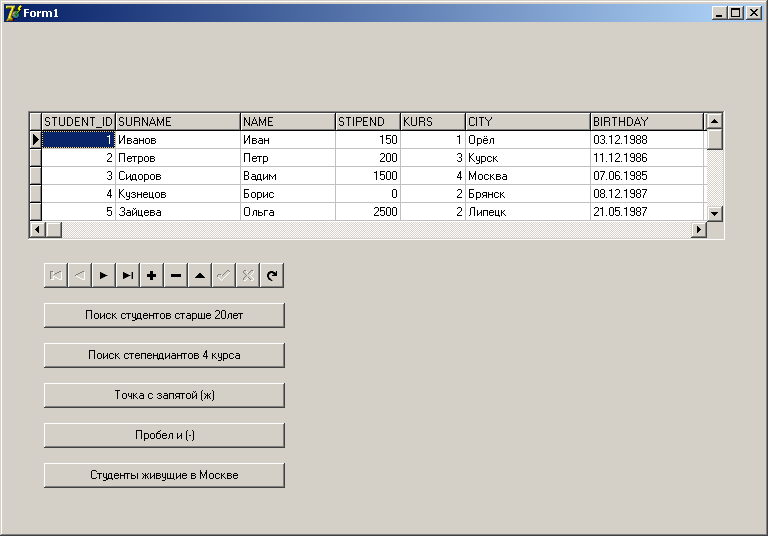This screenshot has height=536, width=768.
Task: Select surname cell 'Сидоров'
Action: coord(178,176)
